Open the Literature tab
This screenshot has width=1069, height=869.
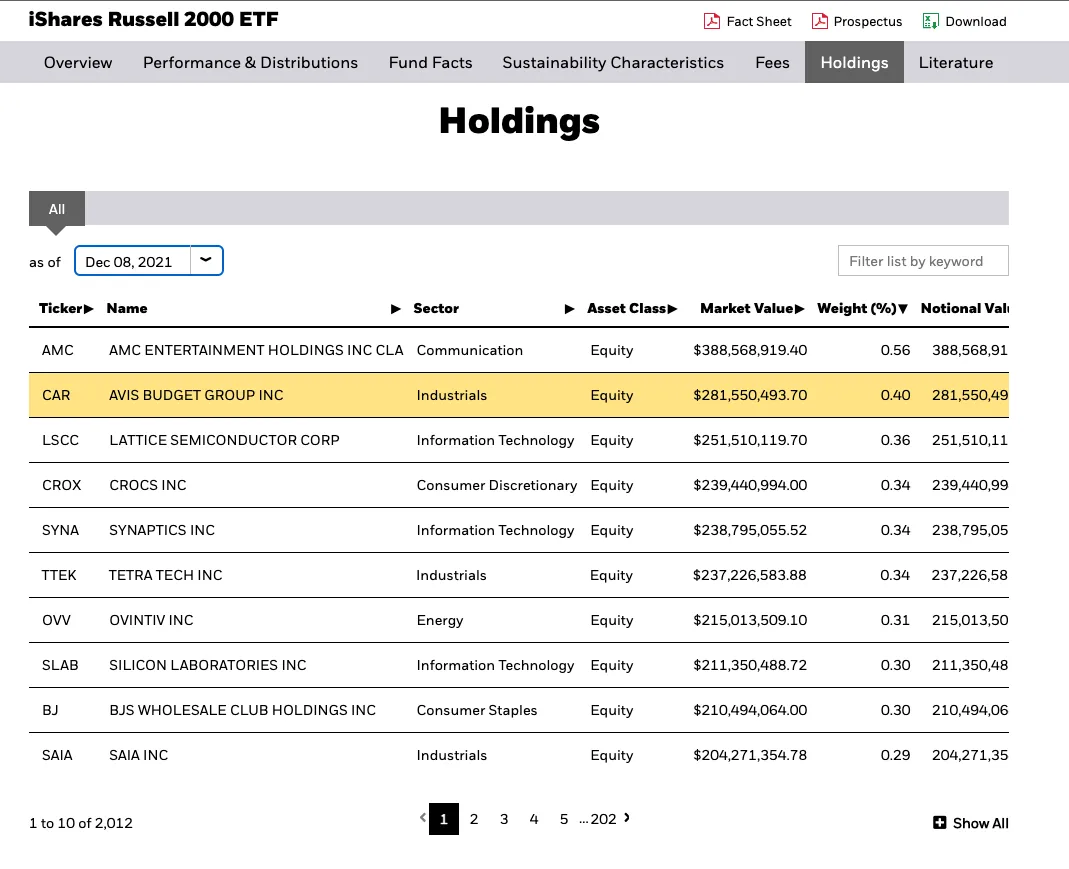[x=956, y=63]
